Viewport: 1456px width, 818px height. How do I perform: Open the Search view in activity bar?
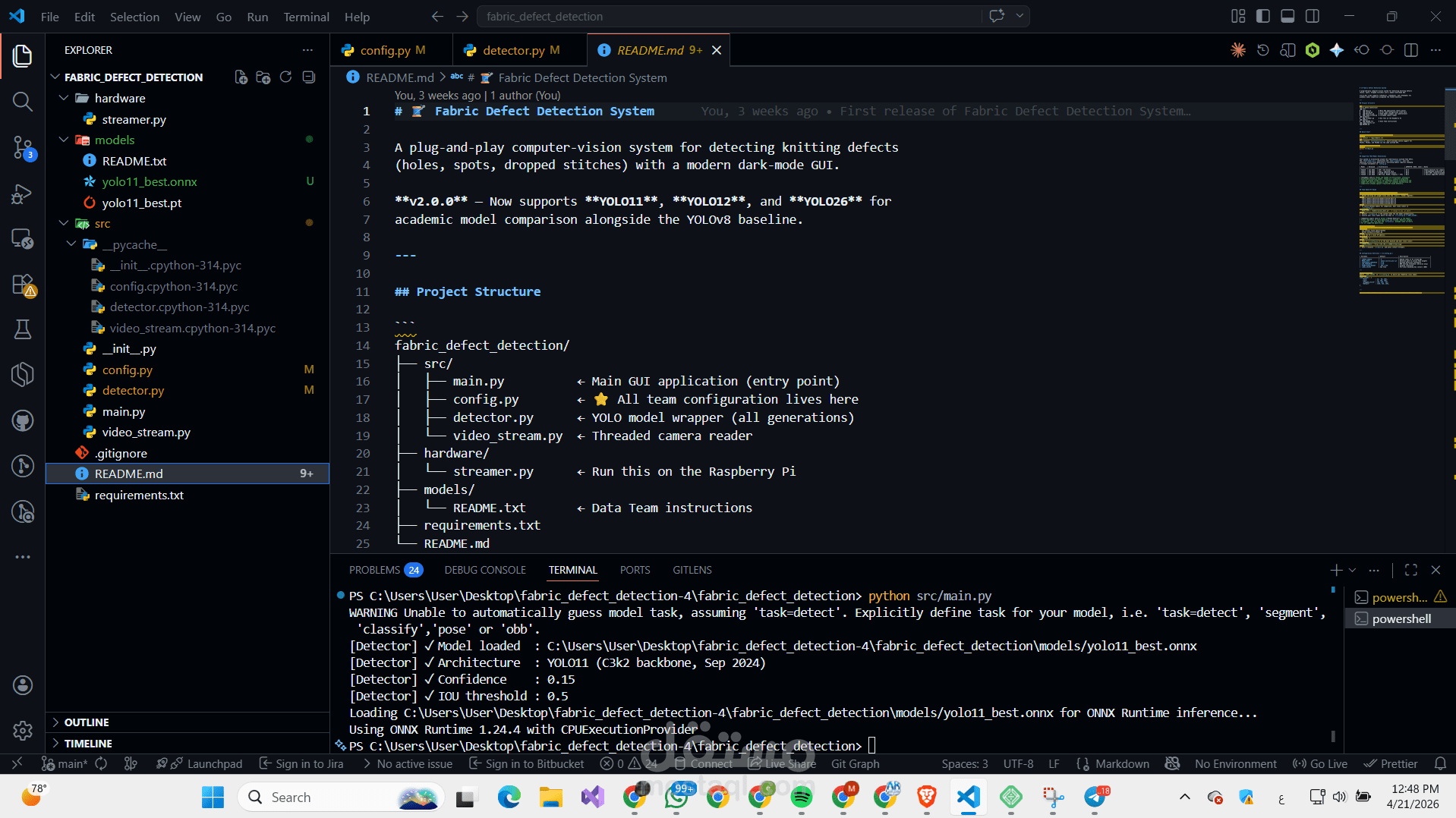click(23, 101)
